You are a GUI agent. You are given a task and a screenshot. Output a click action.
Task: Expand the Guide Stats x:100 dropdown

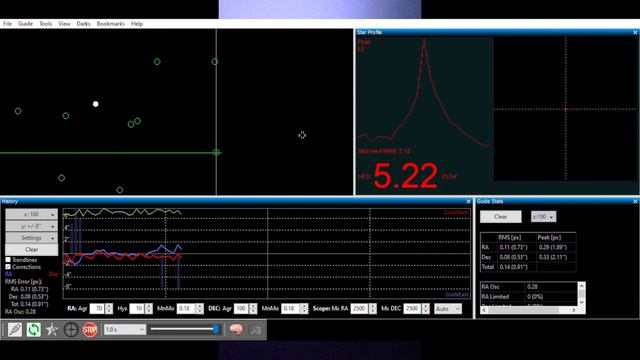tap(543, 217)
